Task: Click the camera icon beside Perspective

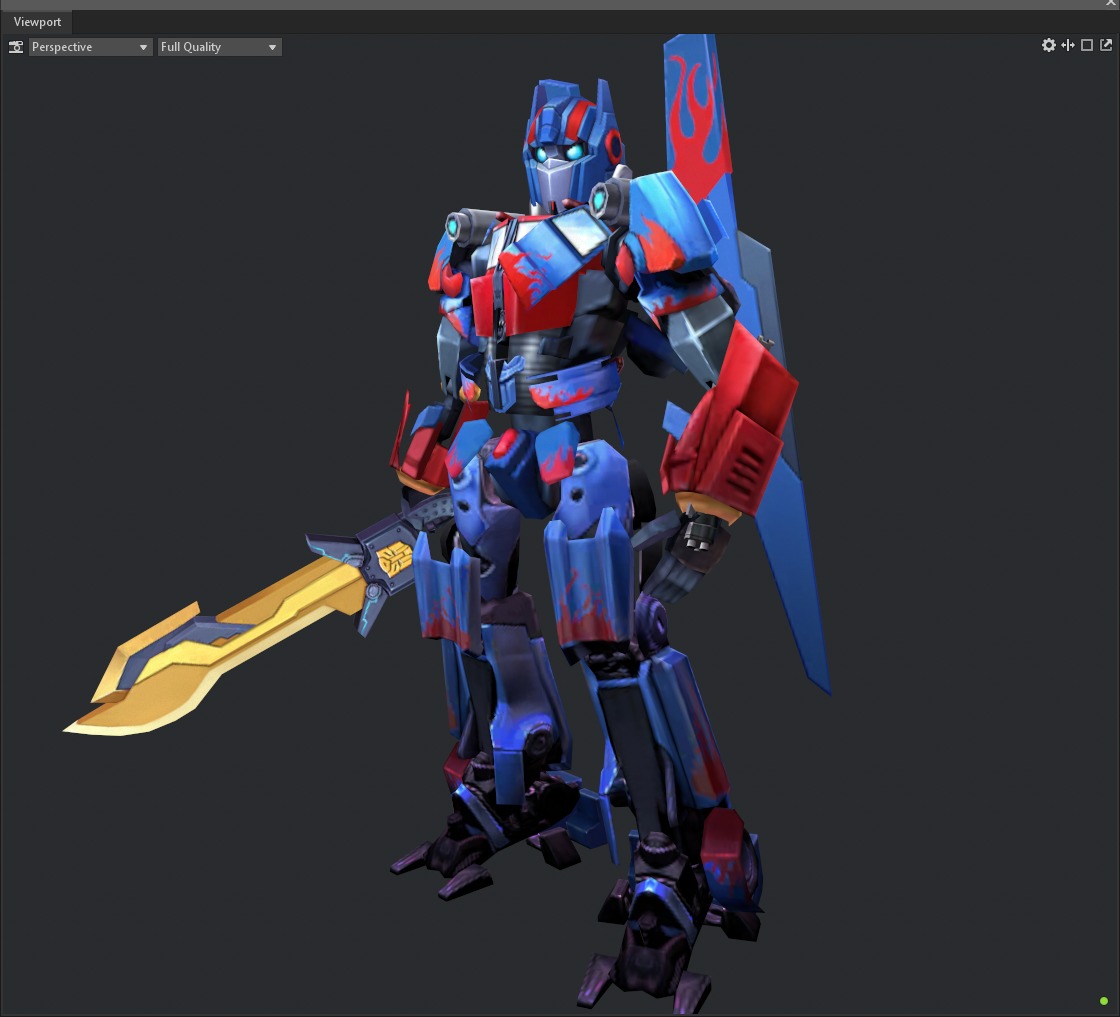Action: 16,47
